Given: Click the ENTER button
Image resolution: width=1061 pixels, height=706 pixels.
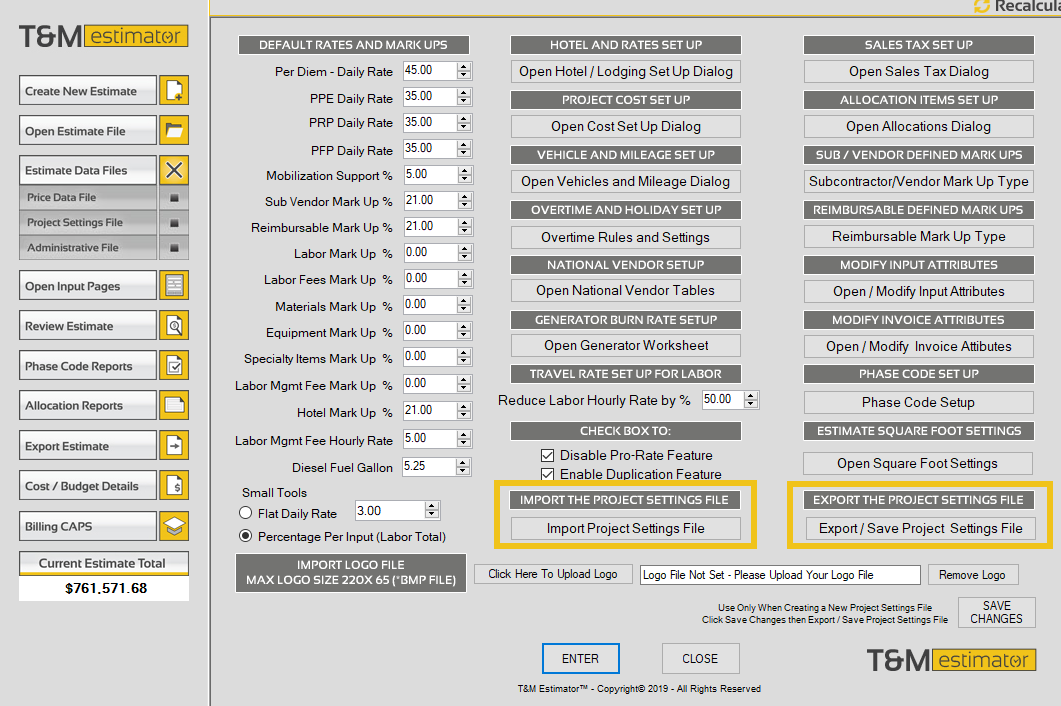Looking at the screenshot, I should pos(581,659).
